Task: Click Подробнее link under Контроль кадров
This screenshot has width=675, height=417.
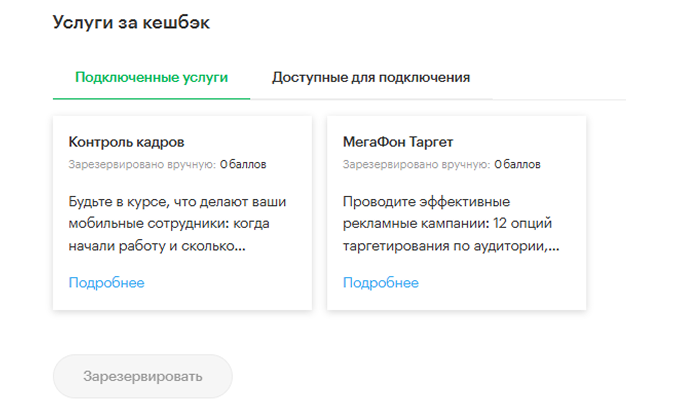Action: coord(106,282)
